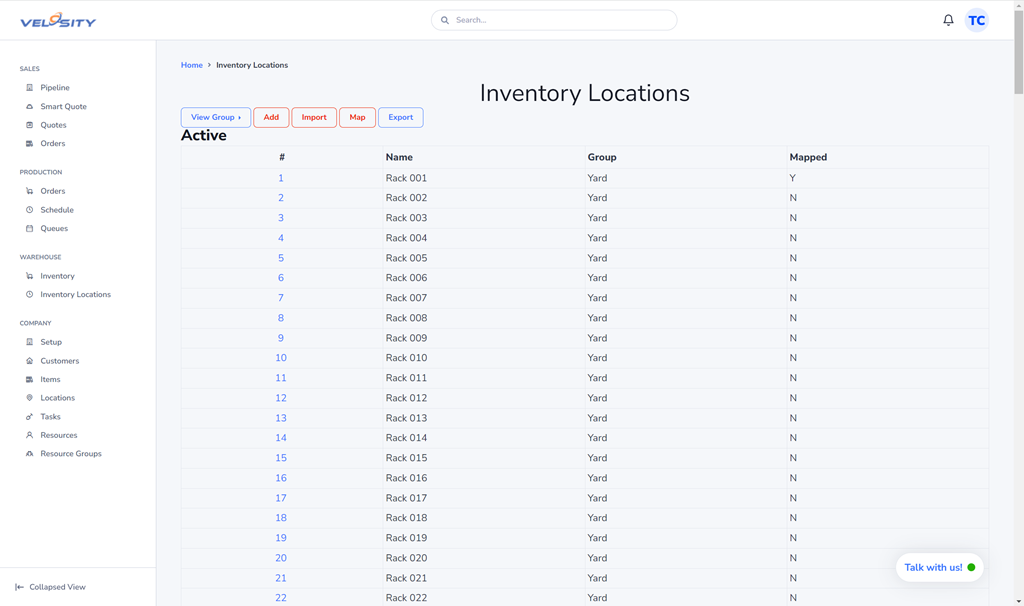Click the Home breadcrumb link
This screenshot has height=606, width=1024.
191,65
